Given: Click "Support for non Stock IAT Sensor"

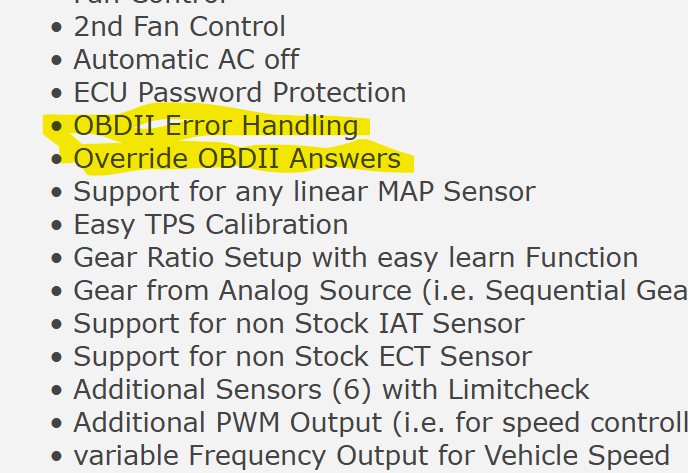Looking at the screenshot, I should pos(298,323).
